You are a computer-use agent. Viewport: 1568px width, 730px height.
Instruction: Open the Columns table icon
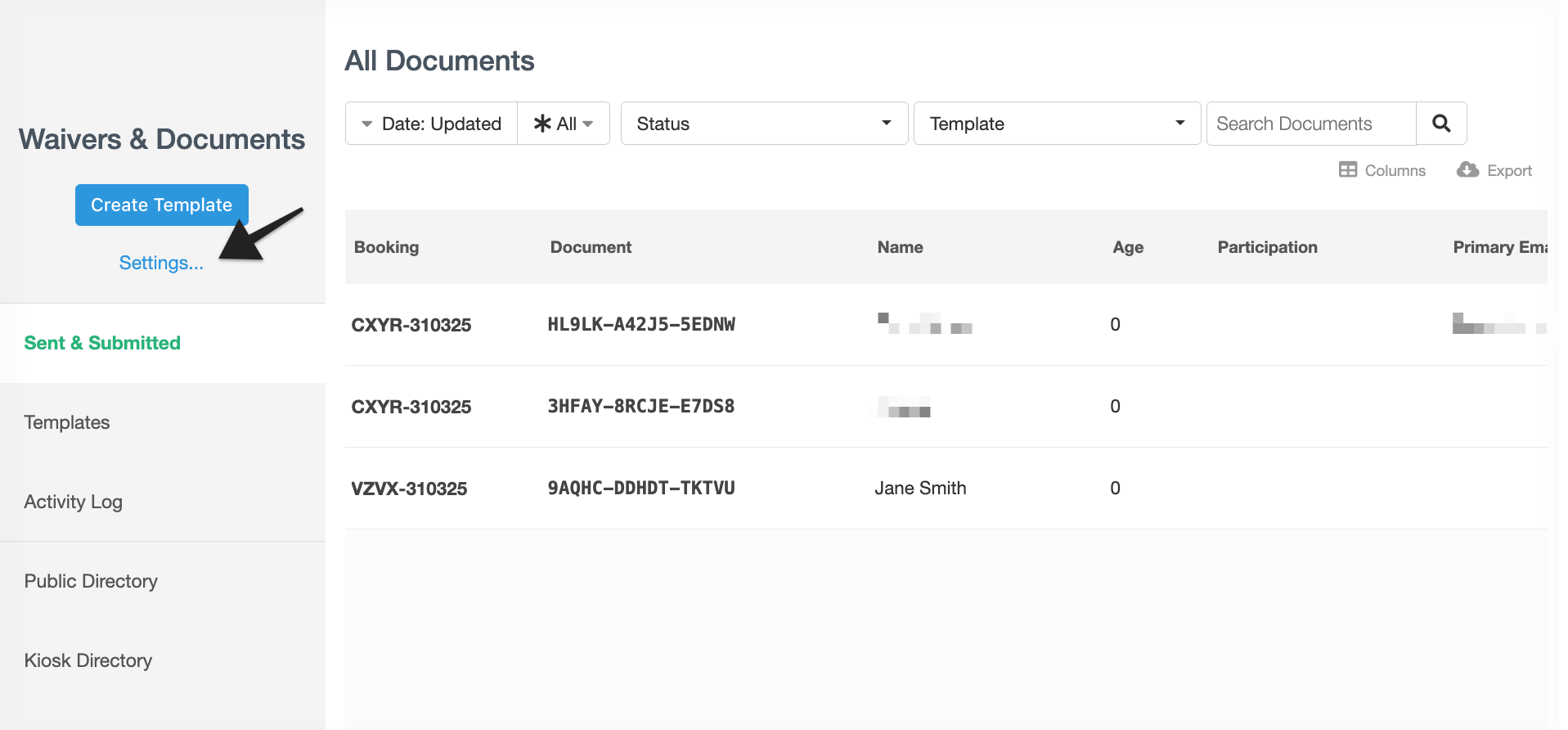1348,169
